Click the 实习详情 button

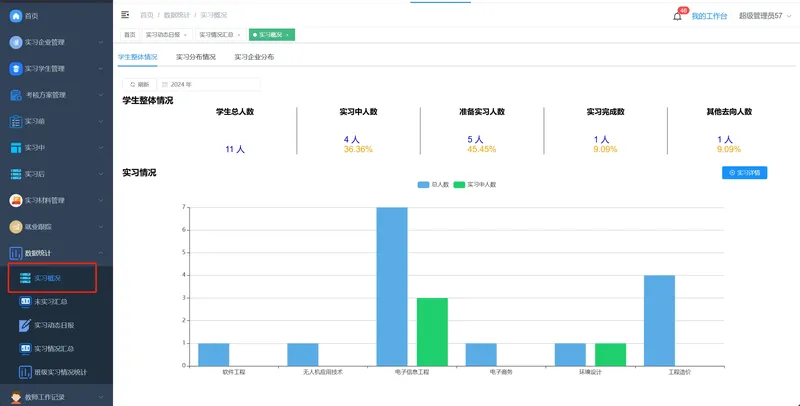pos(744,173)
